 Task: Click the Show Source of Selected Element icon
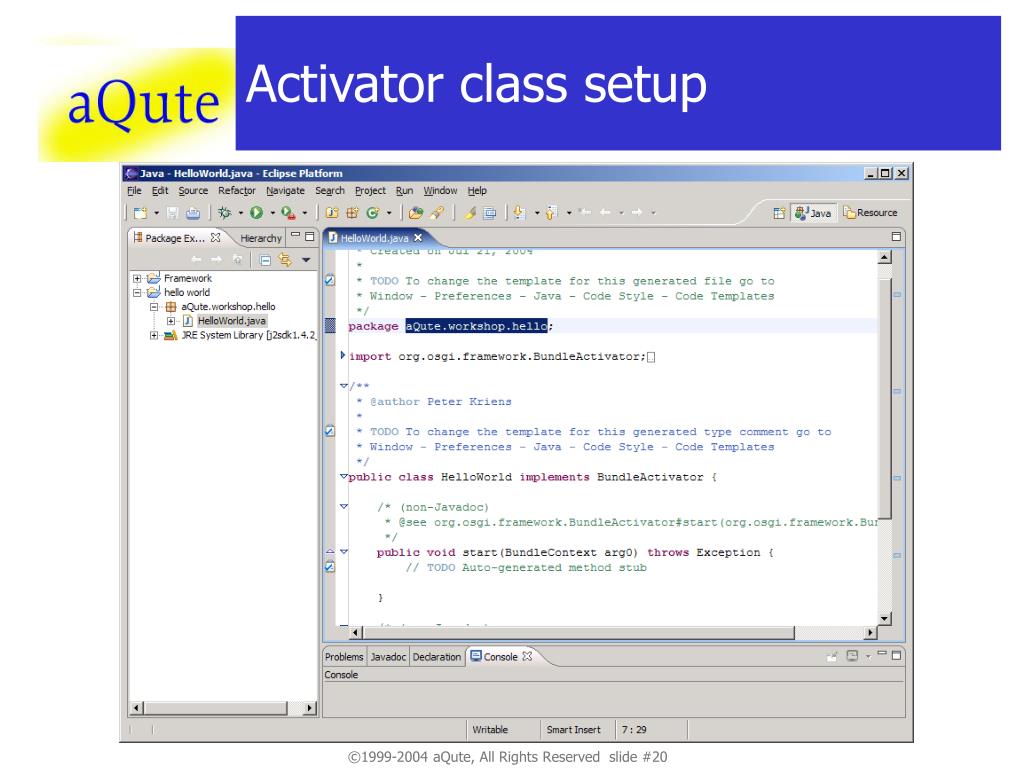(x=490, y=213)
